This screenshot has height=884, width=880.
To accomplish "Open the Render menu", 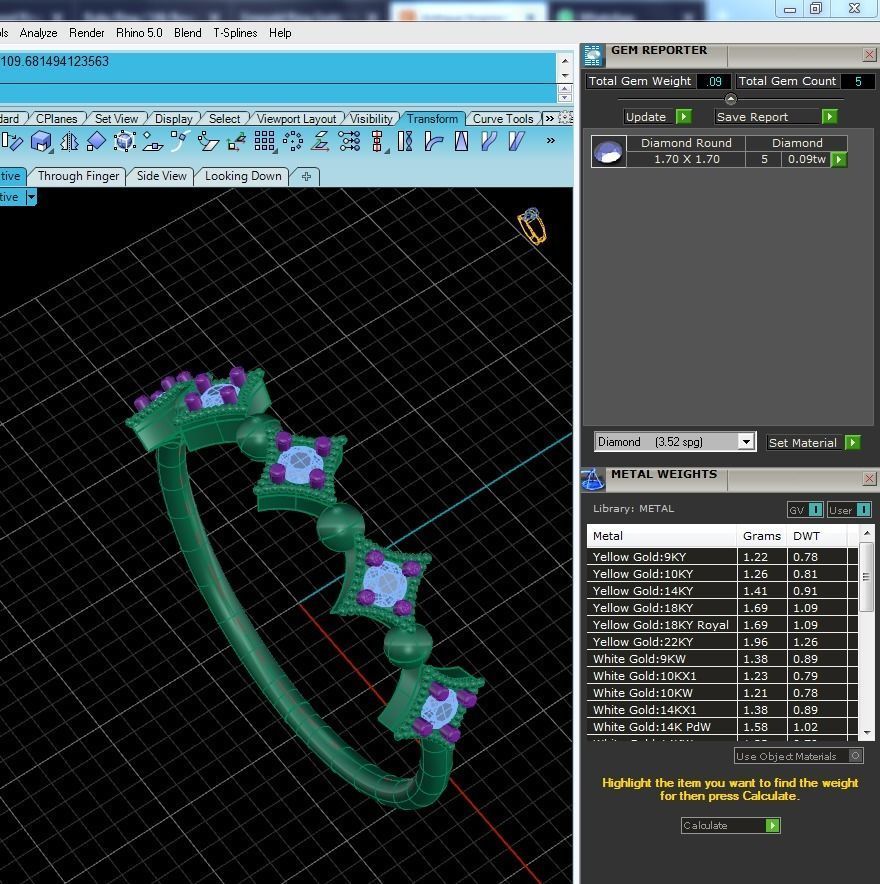I will (x=86, y=33).
